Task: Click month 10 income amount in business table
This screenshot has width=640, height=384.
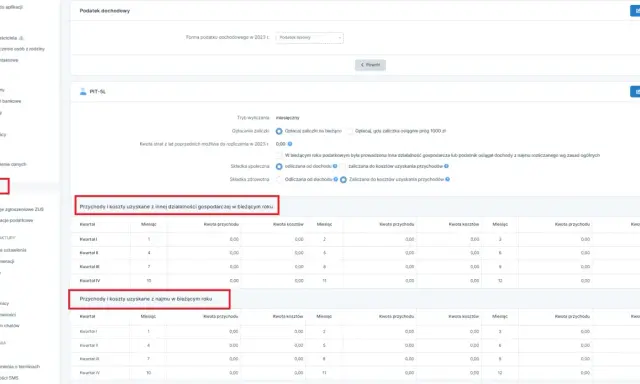Action: (234, 280)
